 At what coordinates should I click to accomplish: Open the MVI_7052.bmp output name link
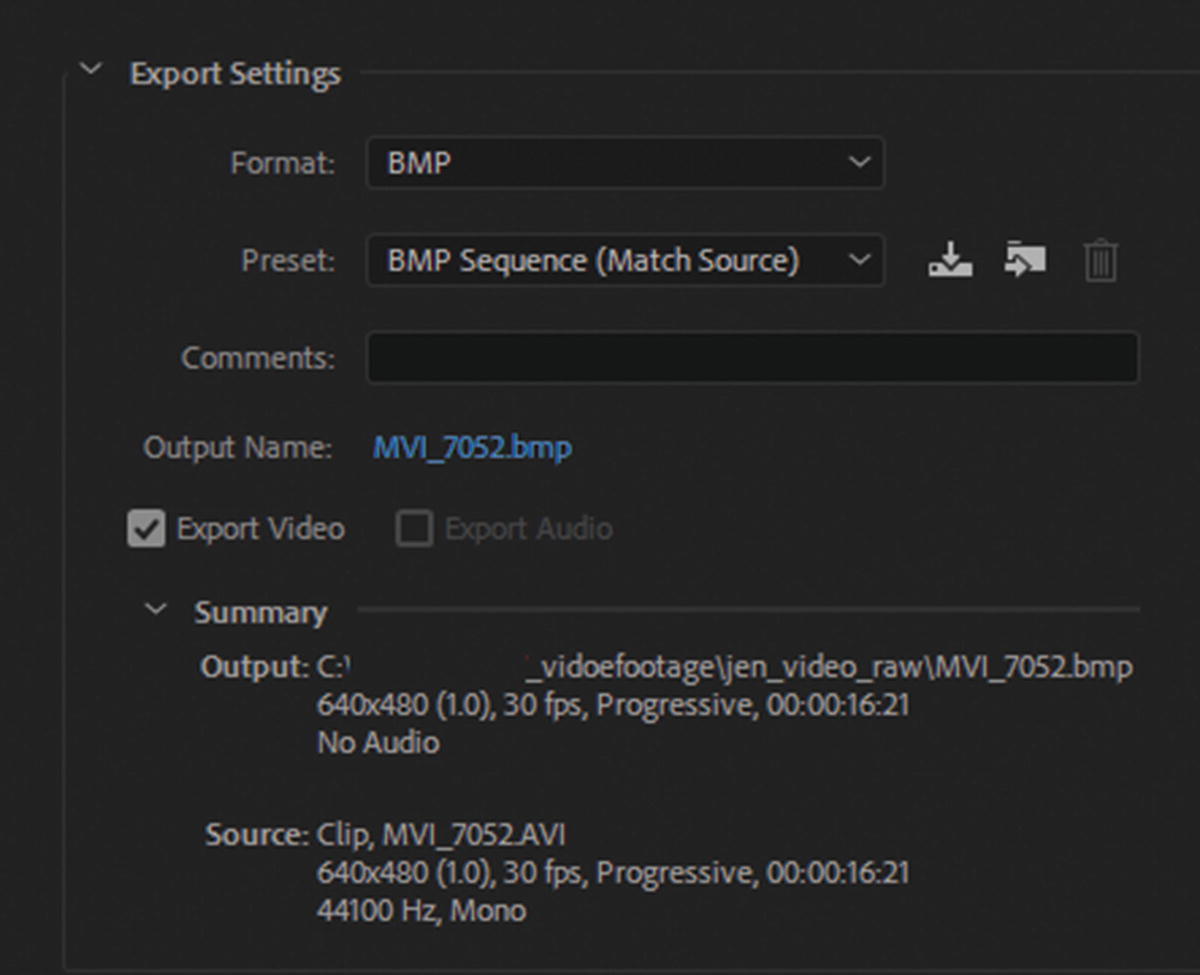pyautogui.click(x=472, y=447)
